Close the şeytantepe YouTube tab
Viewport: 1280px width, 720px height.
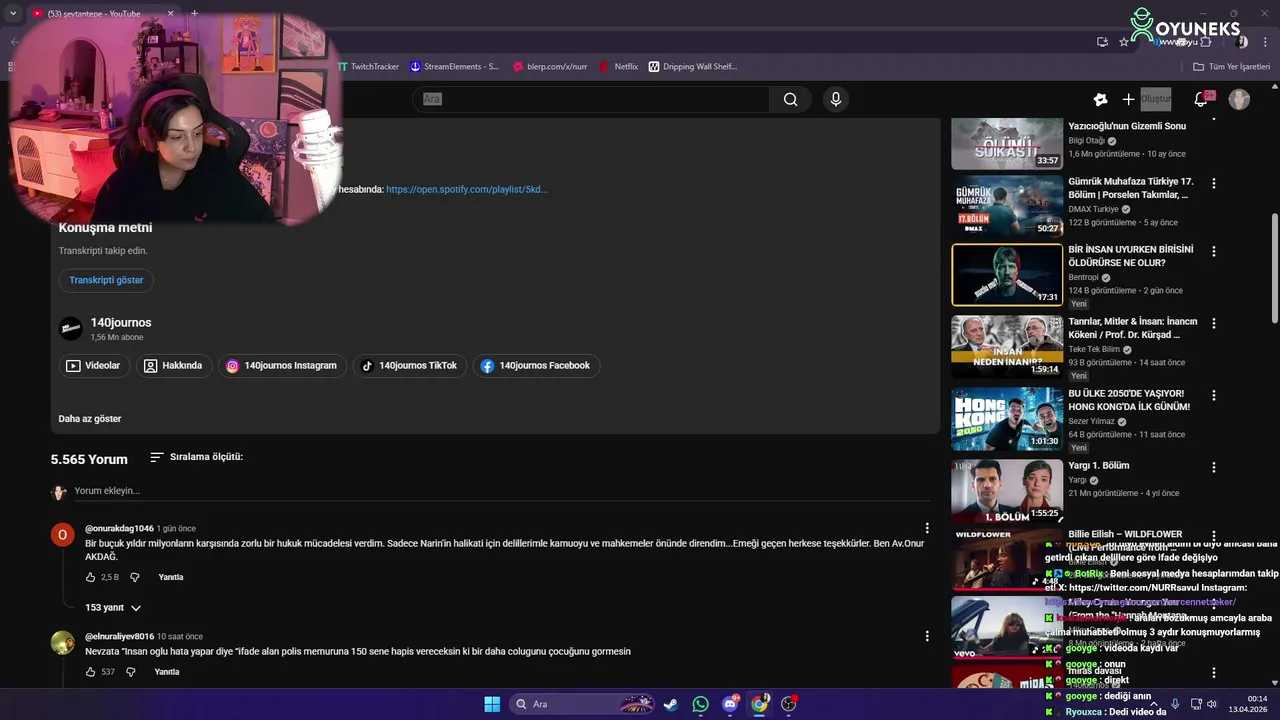pyautogui.click(x=170, y=13)
